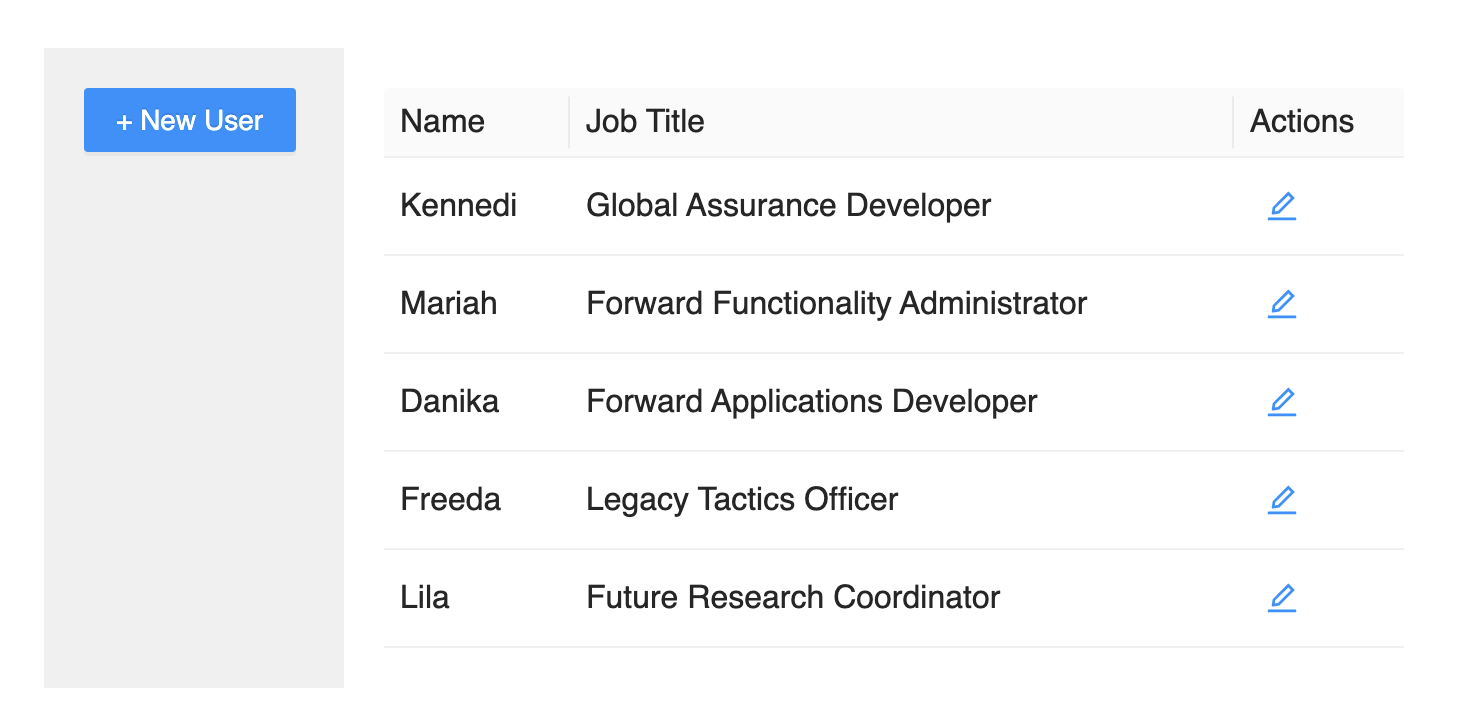Select the Legacy Tactics Officer cell
This screenshot has width=1470, height=726.
click(742, 500)
